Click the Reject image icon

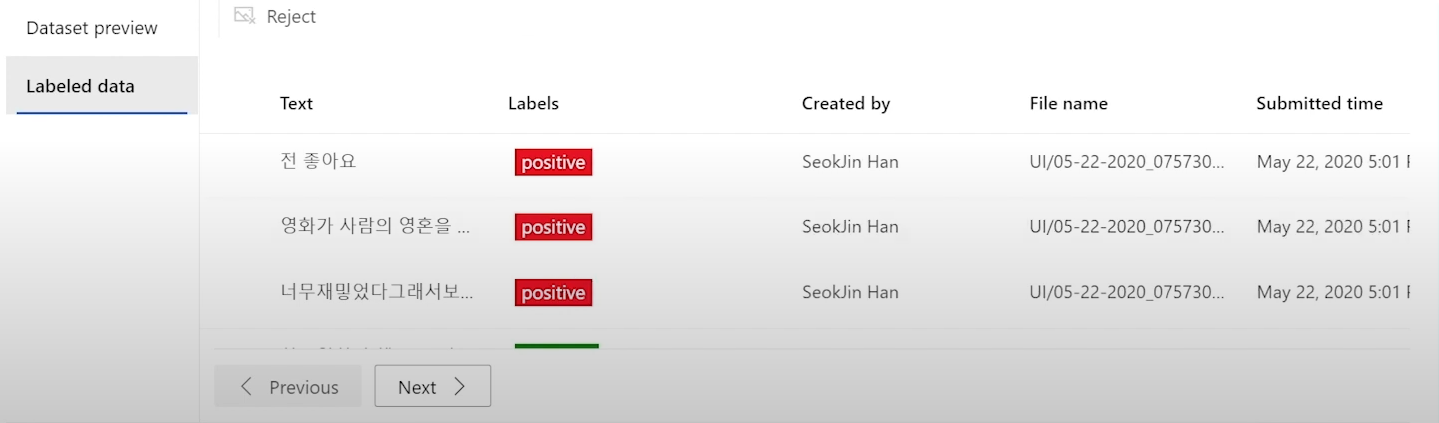[x=244, y=16]
